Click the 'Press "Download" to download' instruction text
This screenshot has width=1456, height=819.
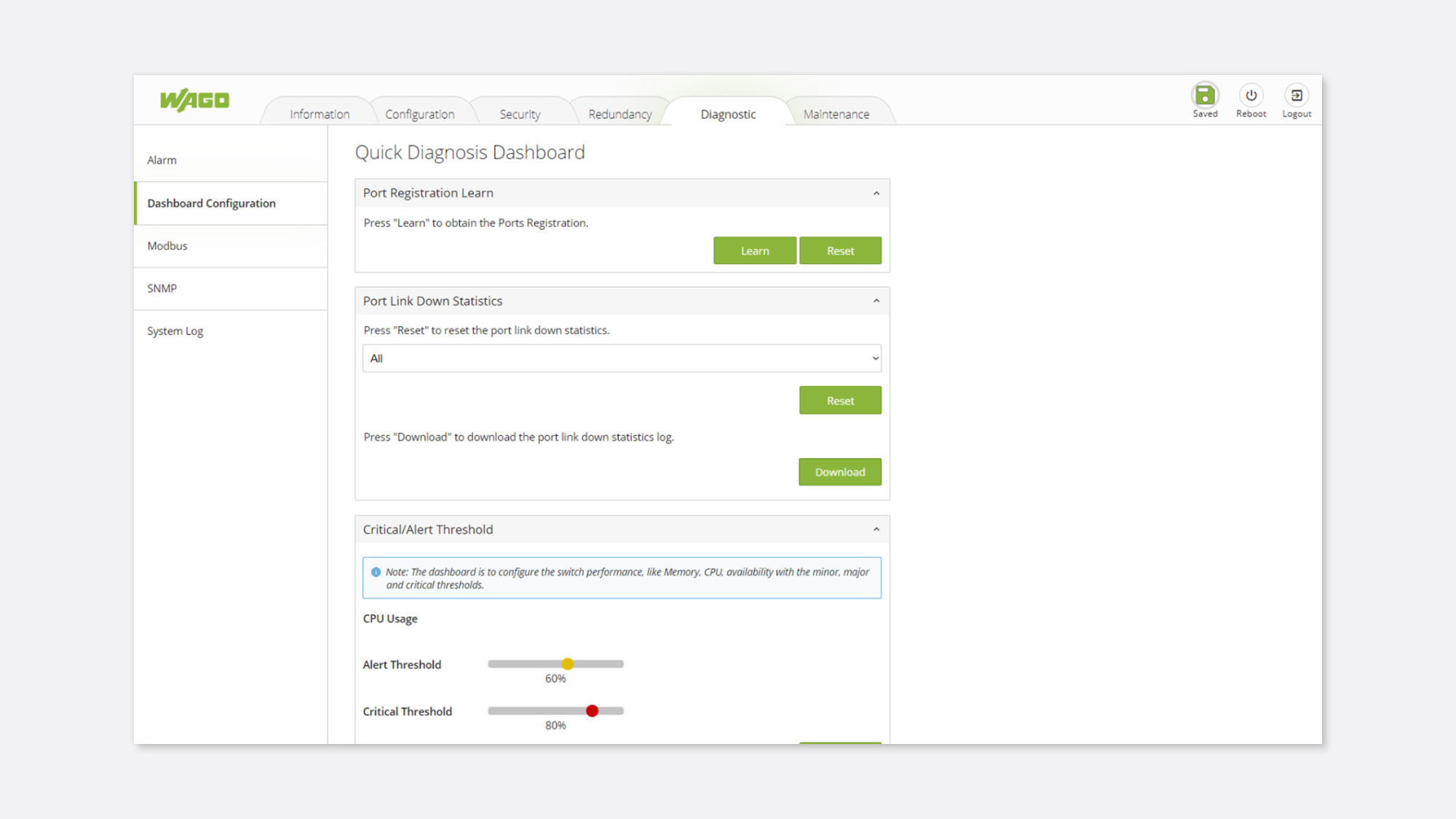pos(519,437)
